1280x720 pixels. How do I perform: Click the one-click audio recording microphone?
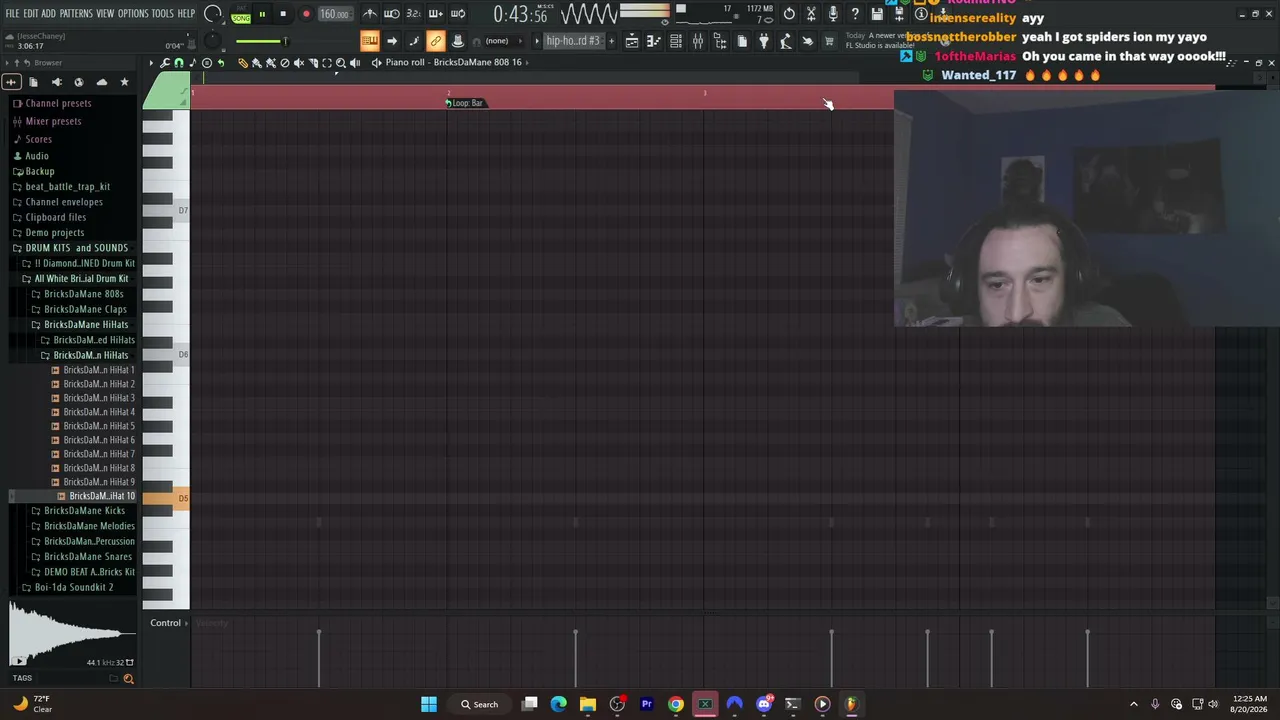click(x=833, y=14)
